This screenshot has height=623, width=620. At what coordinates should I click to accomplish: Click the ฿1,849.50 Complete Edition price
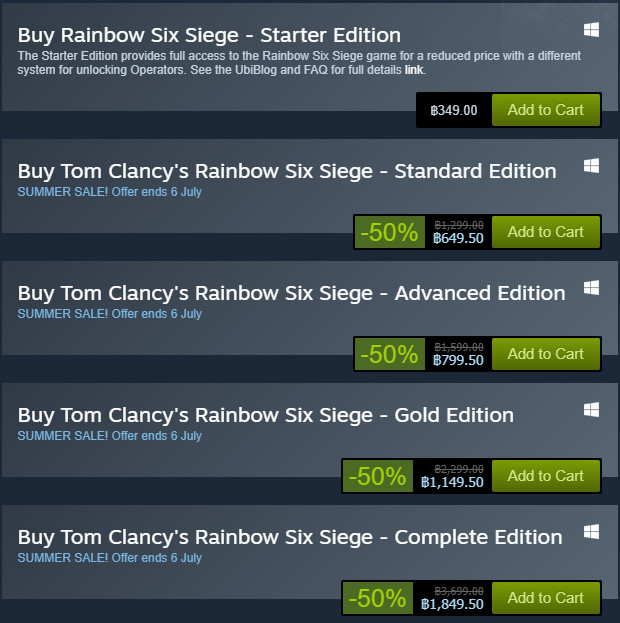[x=452, y=605]
